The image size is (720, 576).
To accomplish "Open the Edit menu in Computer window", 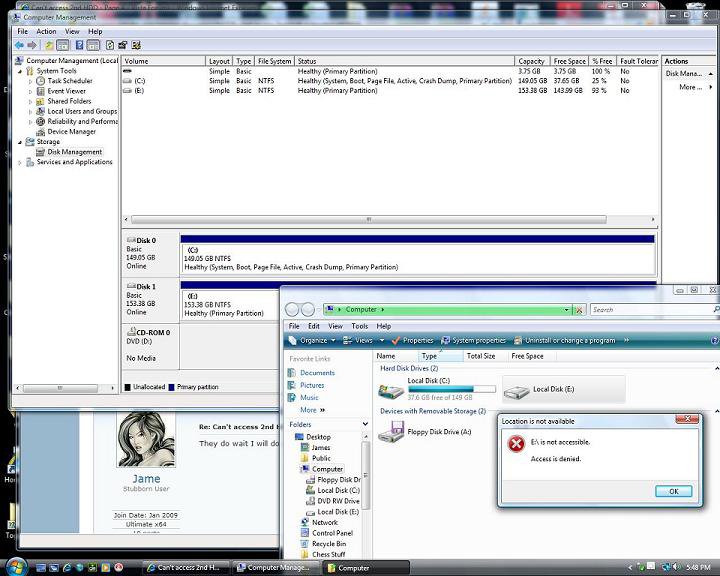I will click(x=314, y=326).
